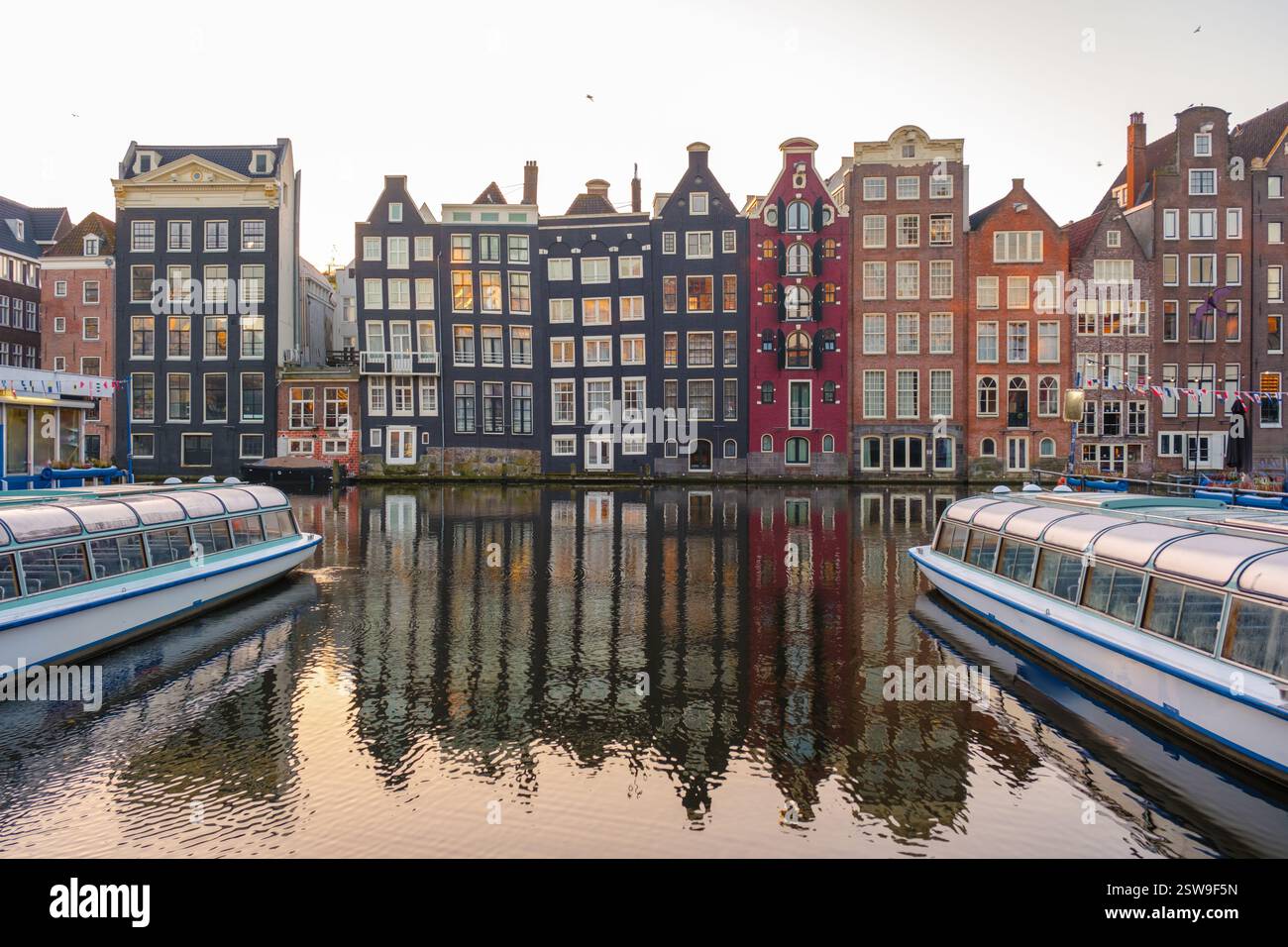The image size is (1288, 947).
Task: Select the "Image ID: 2SW9F5N" text
Action: (x=1170, y=891)
